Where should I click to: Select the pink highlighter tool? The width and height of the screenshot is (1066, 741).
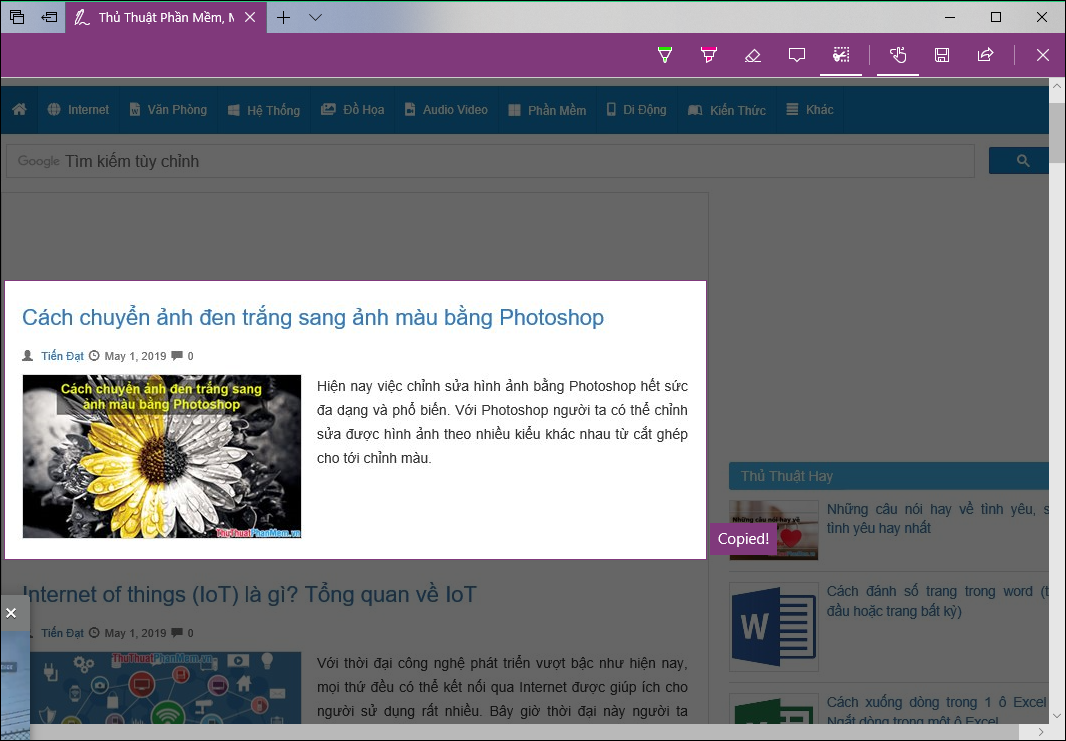coord(708,55)
